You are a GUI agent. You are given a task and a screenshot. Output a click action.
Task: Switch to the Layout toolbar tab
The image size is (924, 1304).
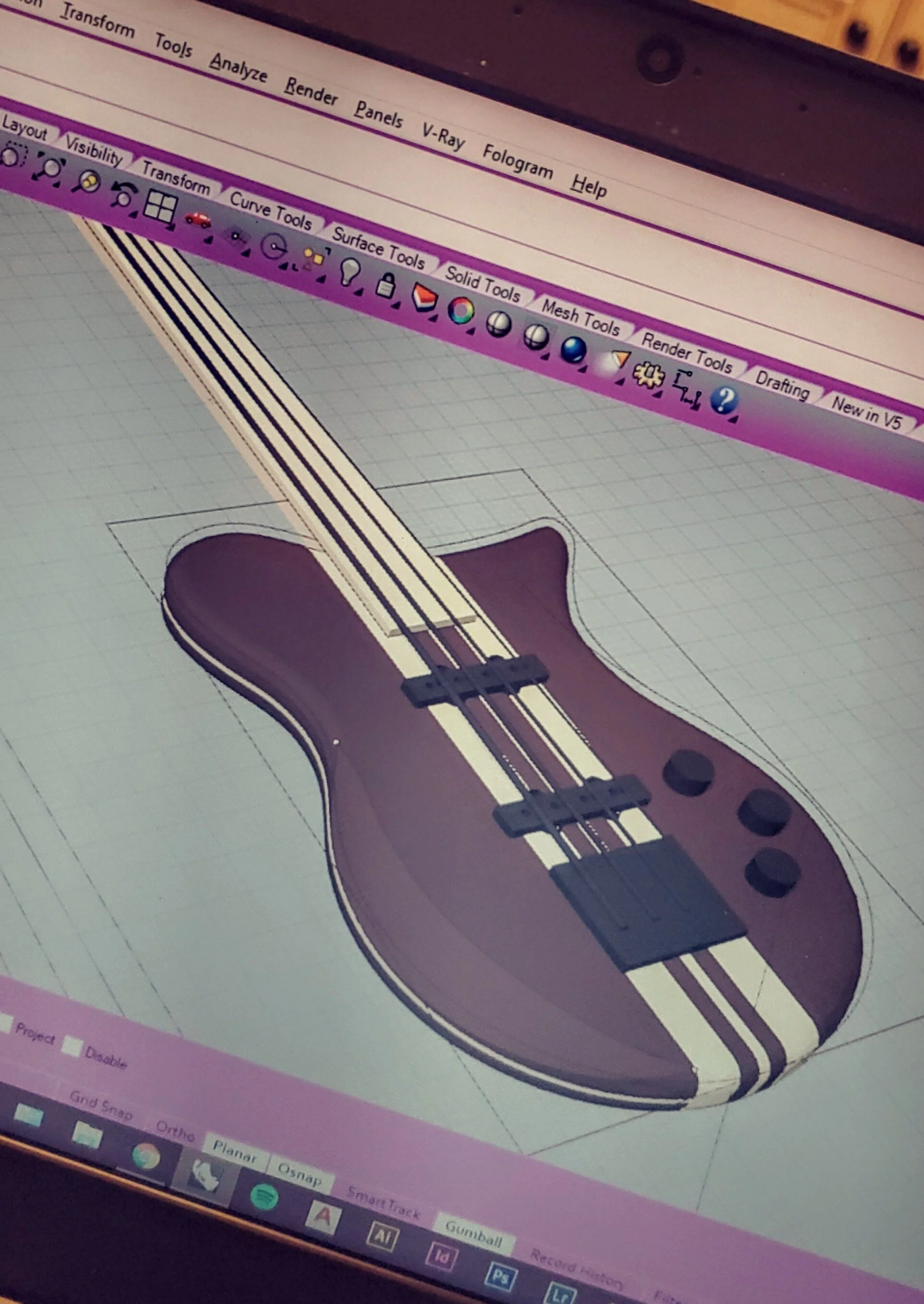[24, 128]
